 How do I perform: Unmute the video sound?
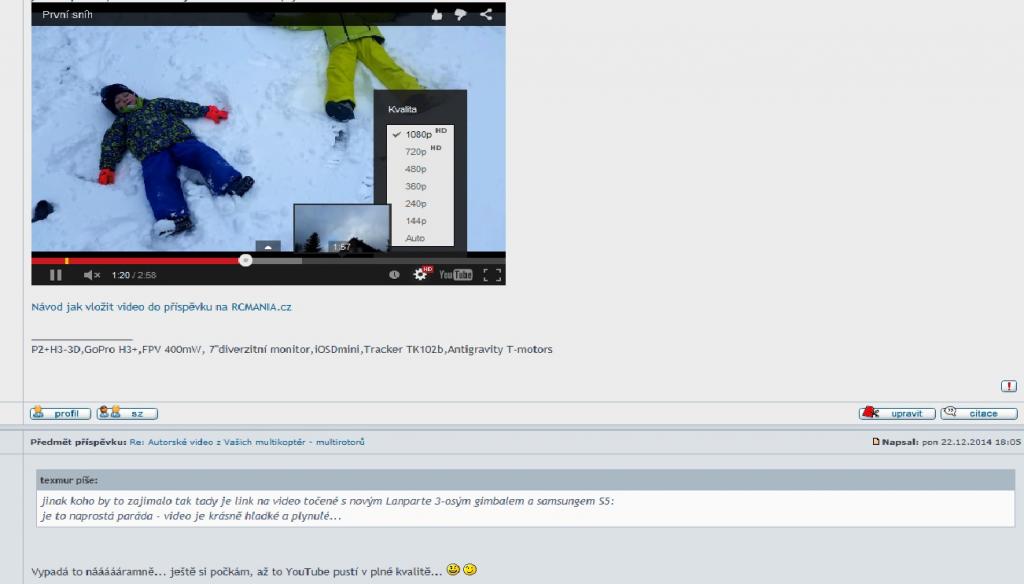[92, 275]
